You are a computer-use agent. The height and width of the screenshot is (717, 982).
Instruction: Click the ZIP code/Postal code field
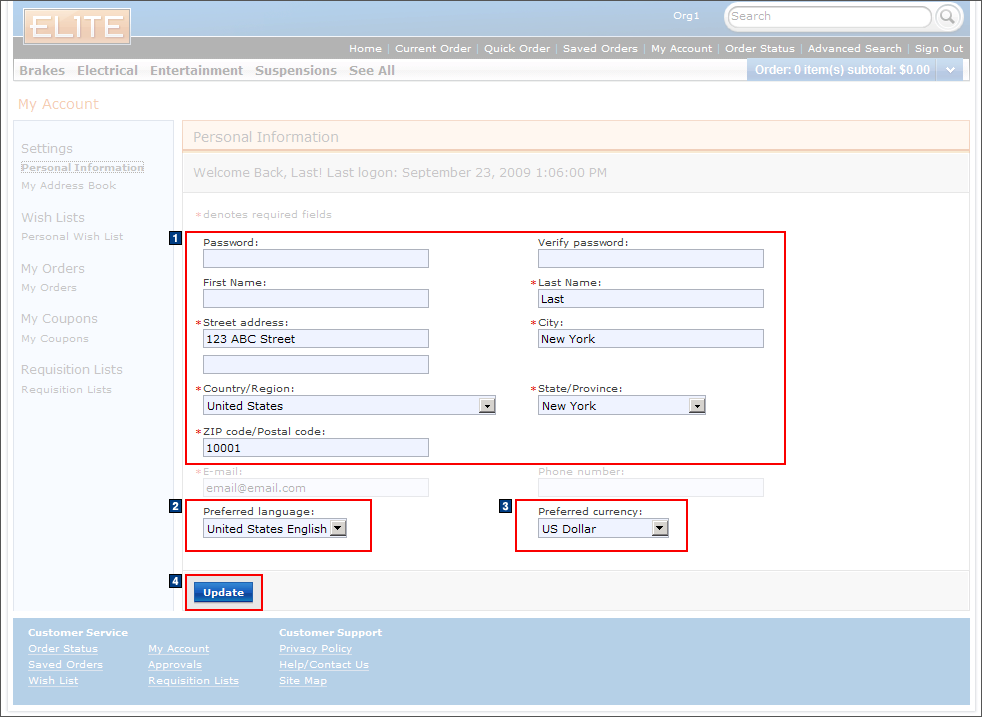tap(316, 448)
